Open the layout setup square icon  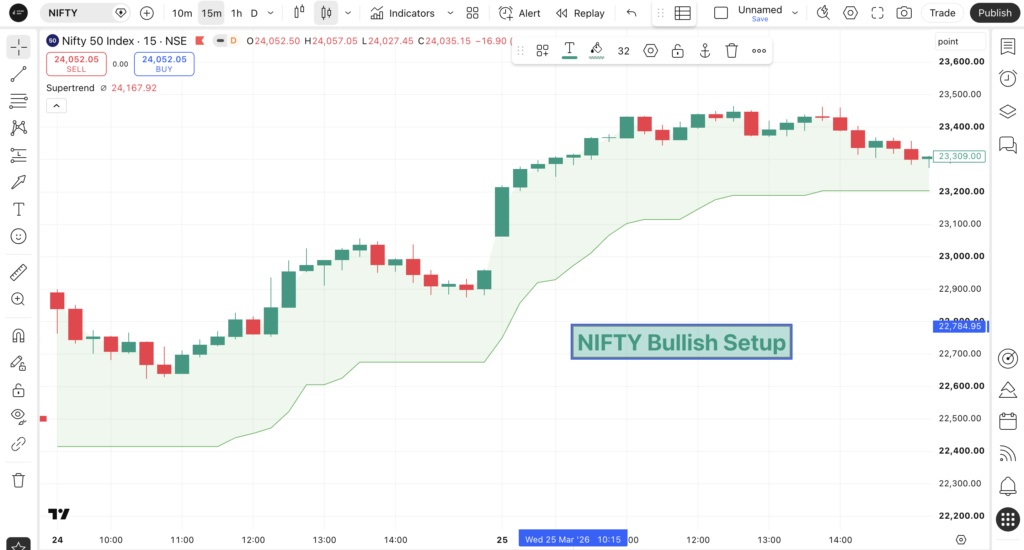pos(721,13)
